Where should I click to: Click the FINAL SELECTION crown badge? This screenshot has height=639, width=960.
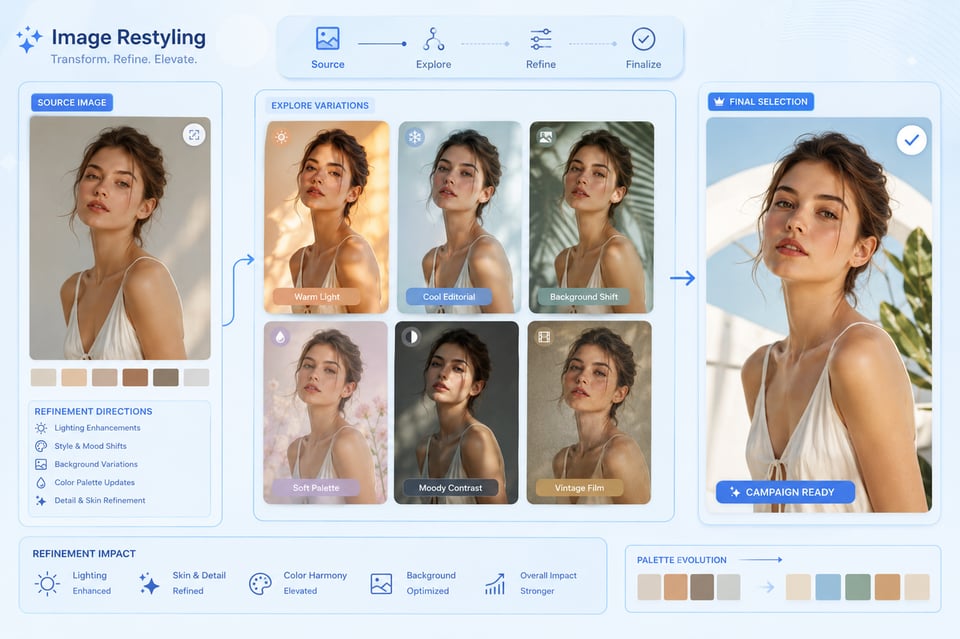tap(761, 102)
